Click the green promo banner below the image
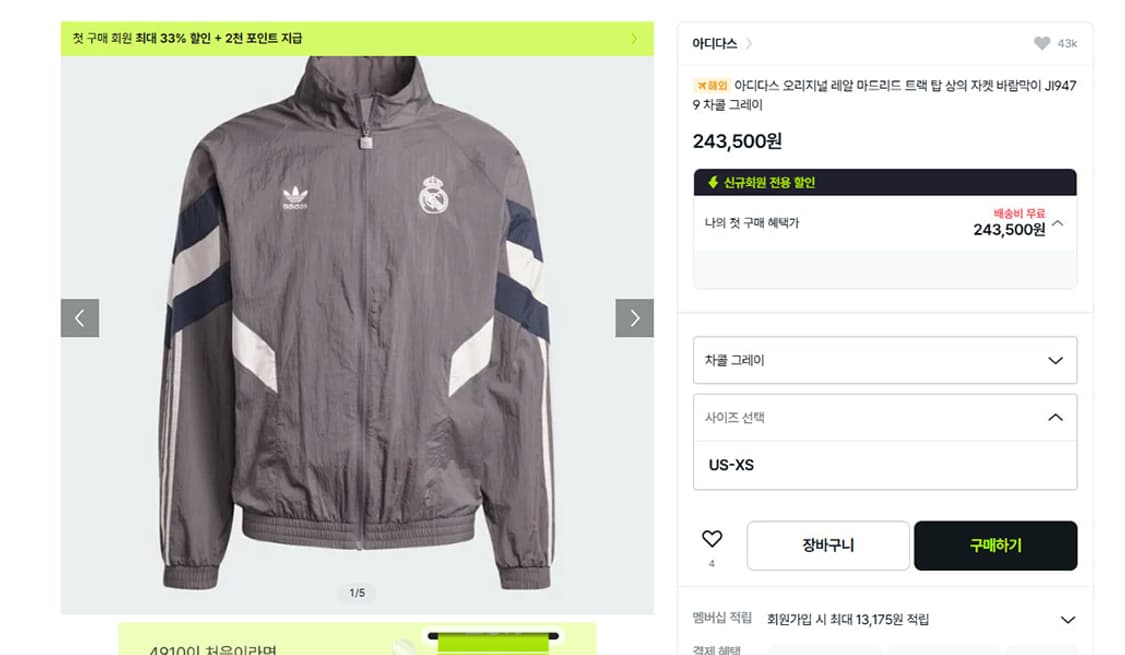The height and width of the screenshot is (655, 1125). pos(357,640)
